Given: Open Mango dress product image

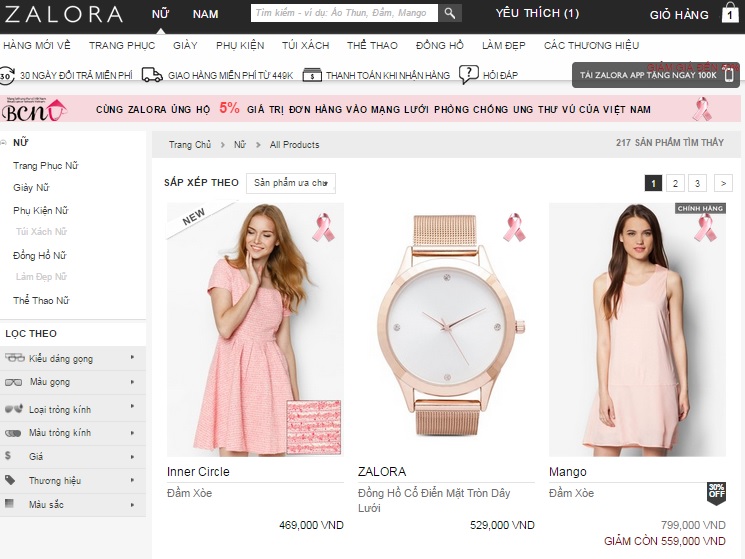Looking at the screenshot, I should point(637,330).
